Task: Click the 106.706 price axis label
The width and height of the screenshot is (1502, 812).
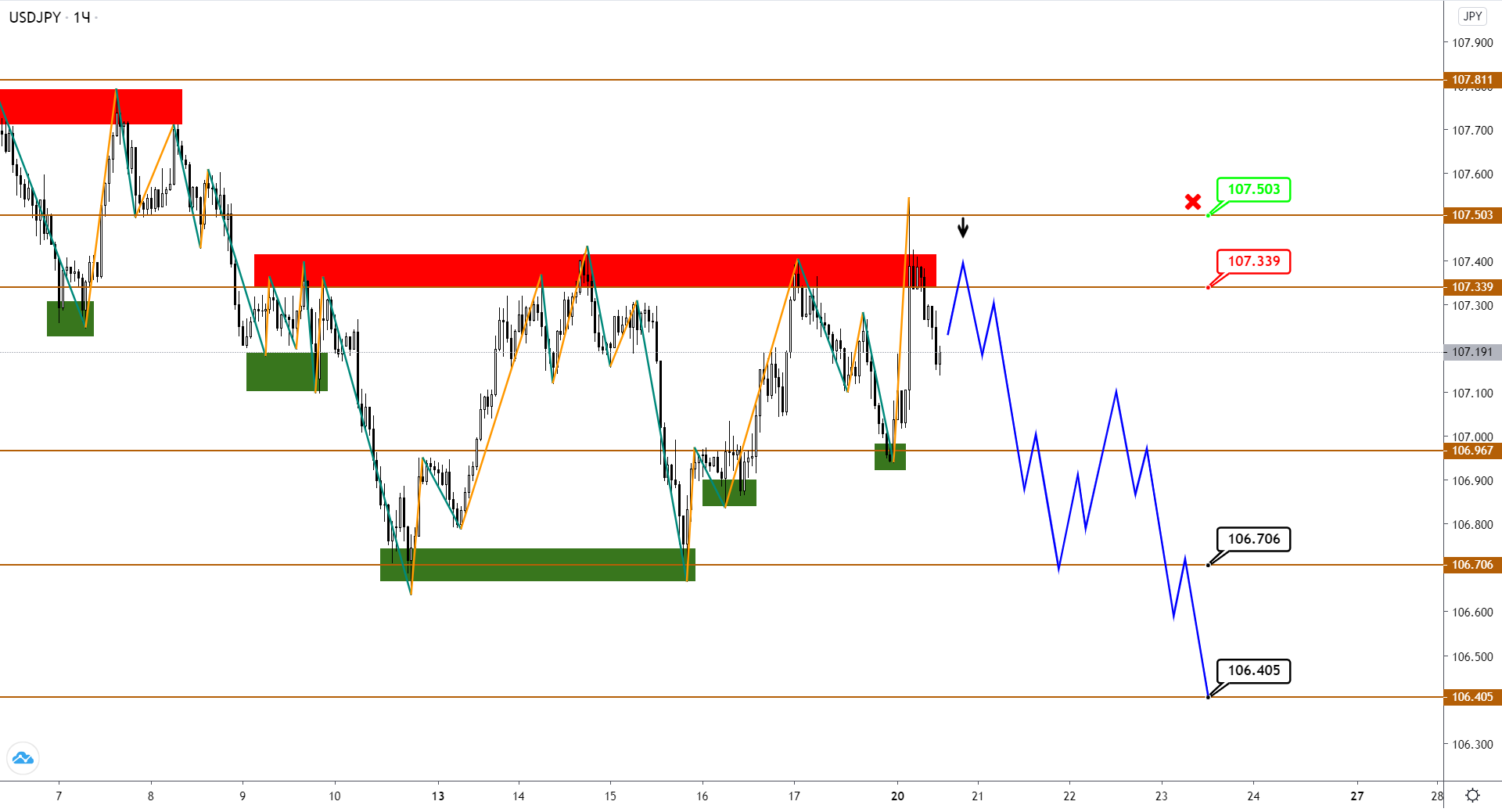Action: coord(1472,565)
